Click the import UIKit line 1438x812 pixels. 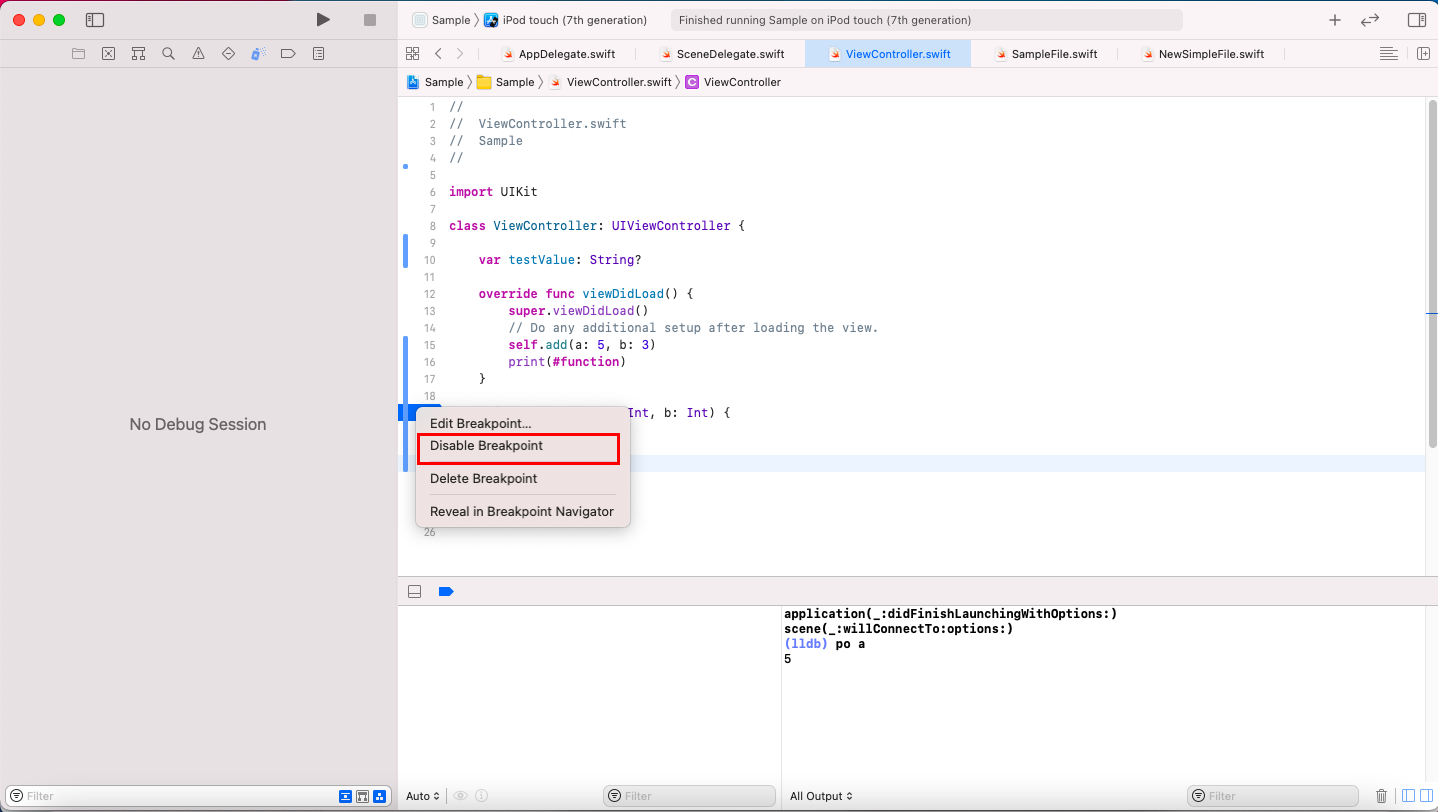click(x=494, y=192)
